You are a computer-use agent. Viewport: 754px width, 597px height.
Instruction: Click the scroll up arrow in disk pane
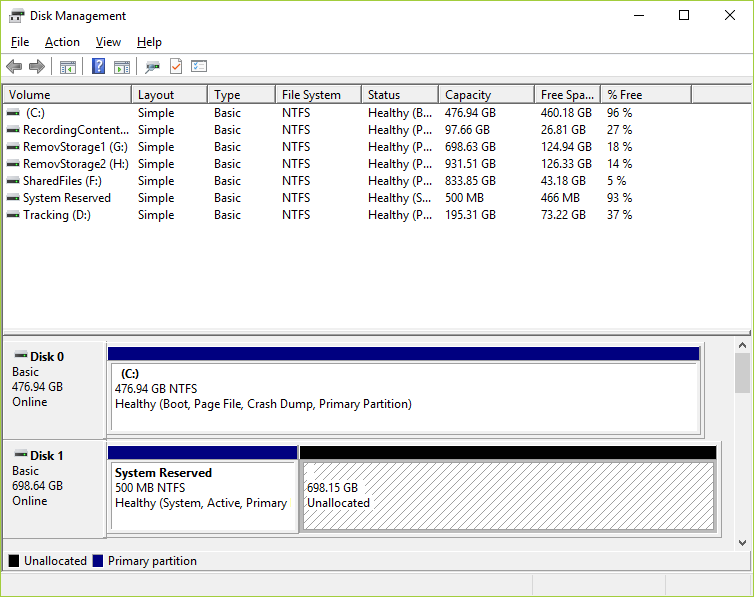point(742,345)
